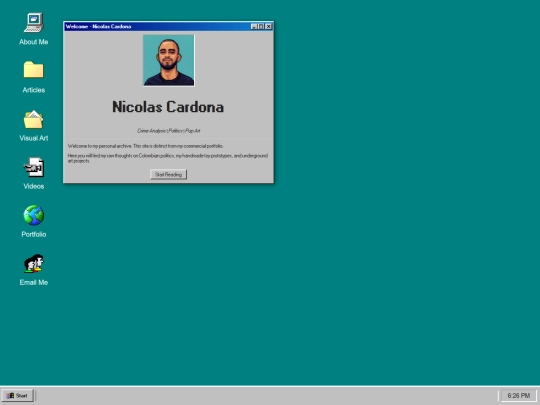The image size is (540, 405).
Task: Click the Nicolas Cardona heading text
Action: coord(168,107)
